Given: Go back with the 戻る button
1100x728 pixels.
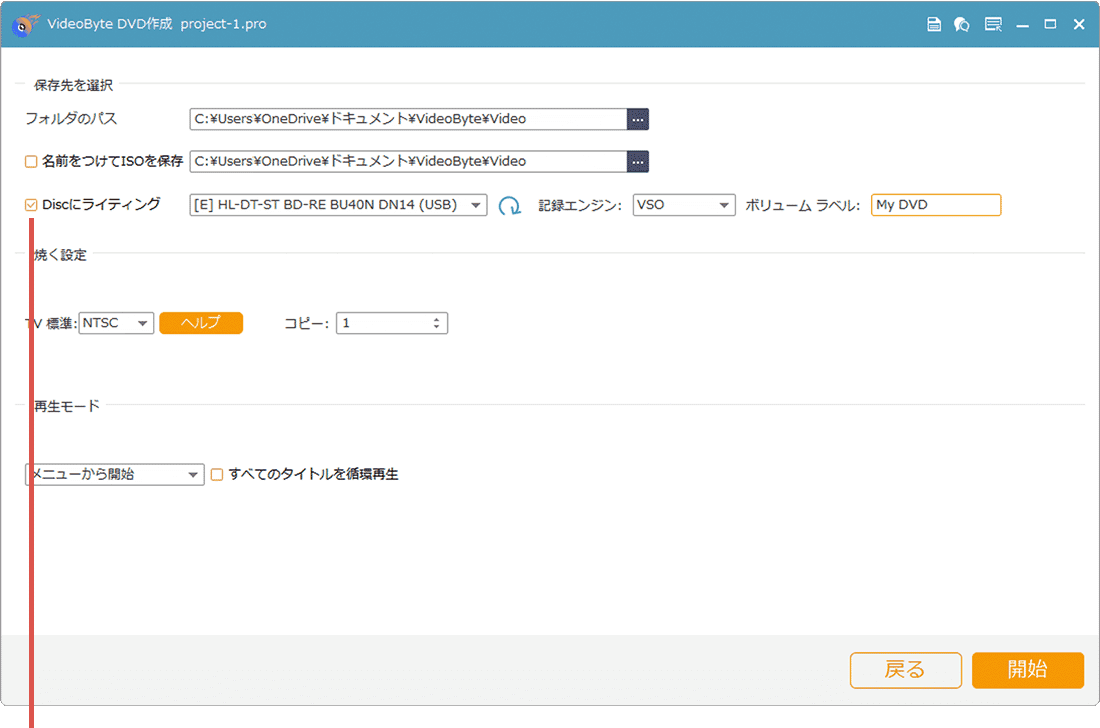Looking at the screenshot, I should [x=905, y=670].
